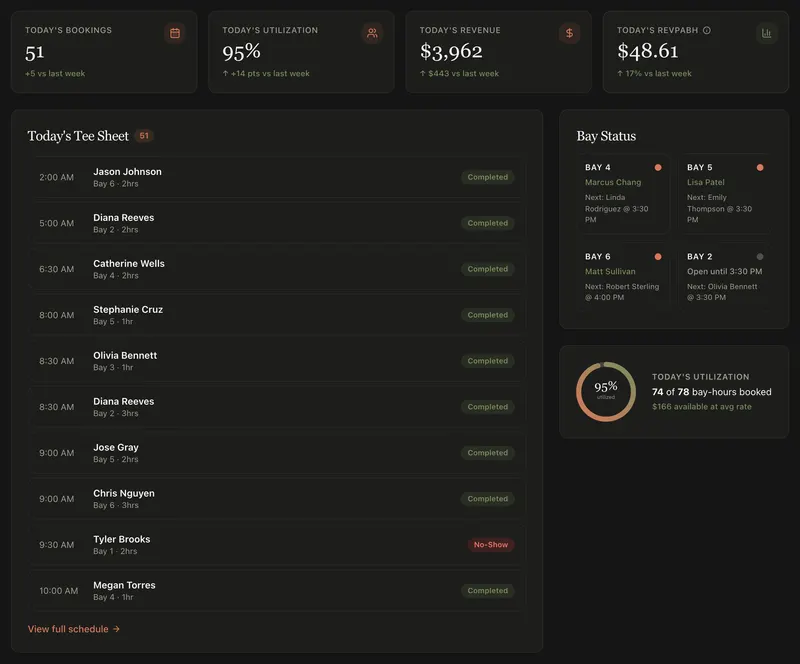800x664 pixels.
Task: Click Marcus Chang in Bay 4
Action: pyautogui.click(x=613, y=182)
